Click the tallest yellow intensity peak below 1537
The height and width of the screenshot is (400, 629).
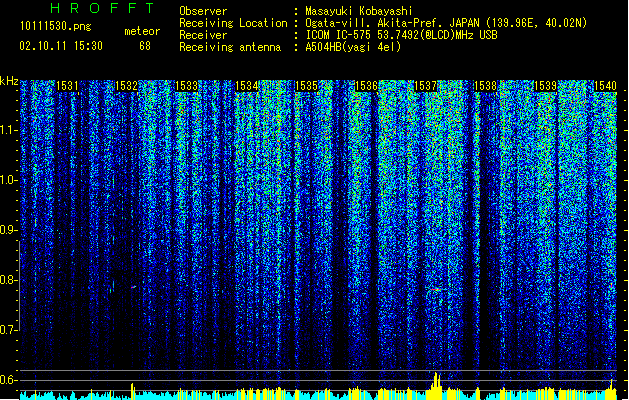pos(436,385)
